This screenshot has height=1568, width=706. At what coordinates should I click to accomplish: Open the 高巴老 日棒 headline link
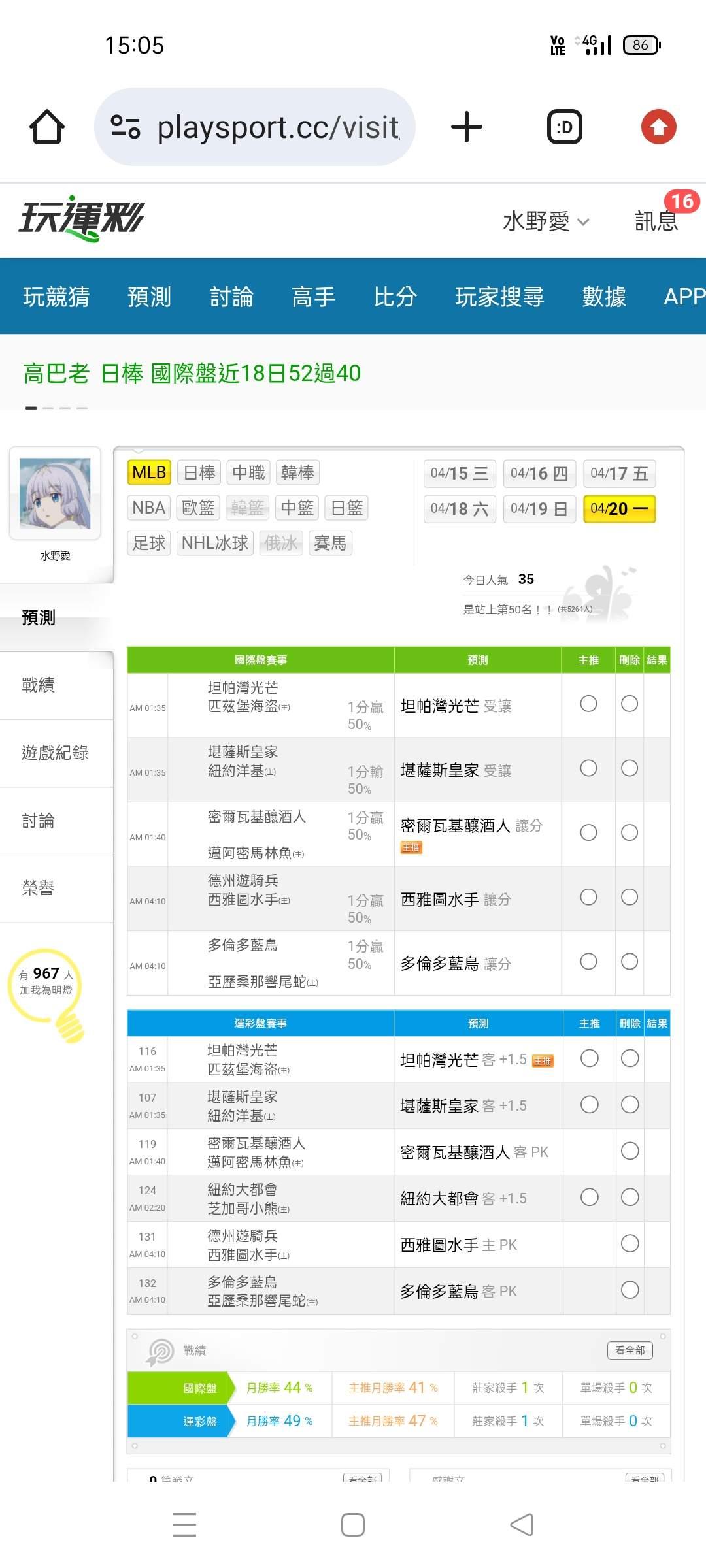192,373
